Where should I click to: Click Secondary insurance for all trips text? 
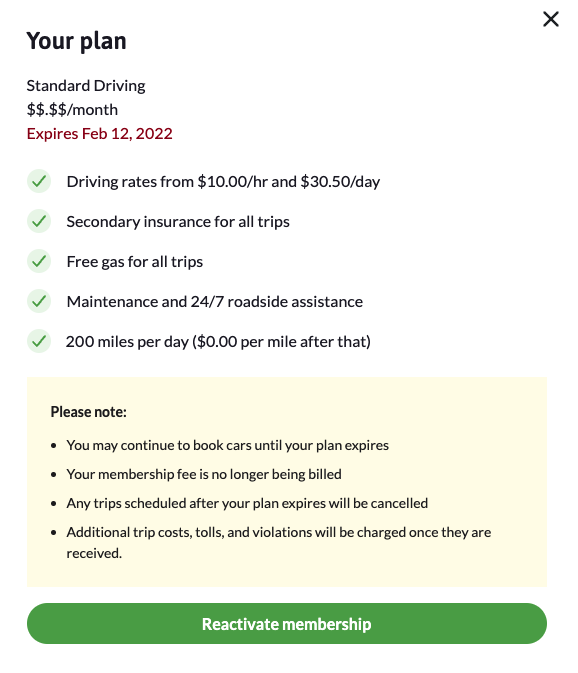coord(178,221)
